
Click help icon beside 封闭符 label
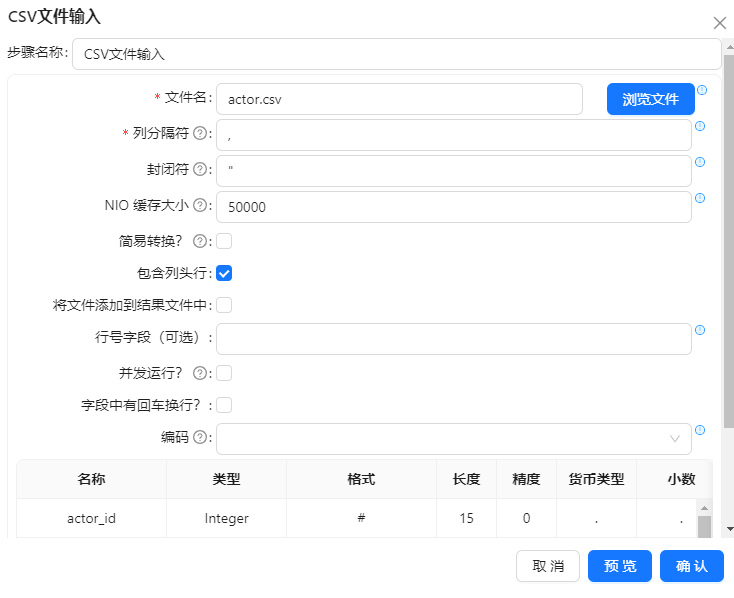coord(200,169)
